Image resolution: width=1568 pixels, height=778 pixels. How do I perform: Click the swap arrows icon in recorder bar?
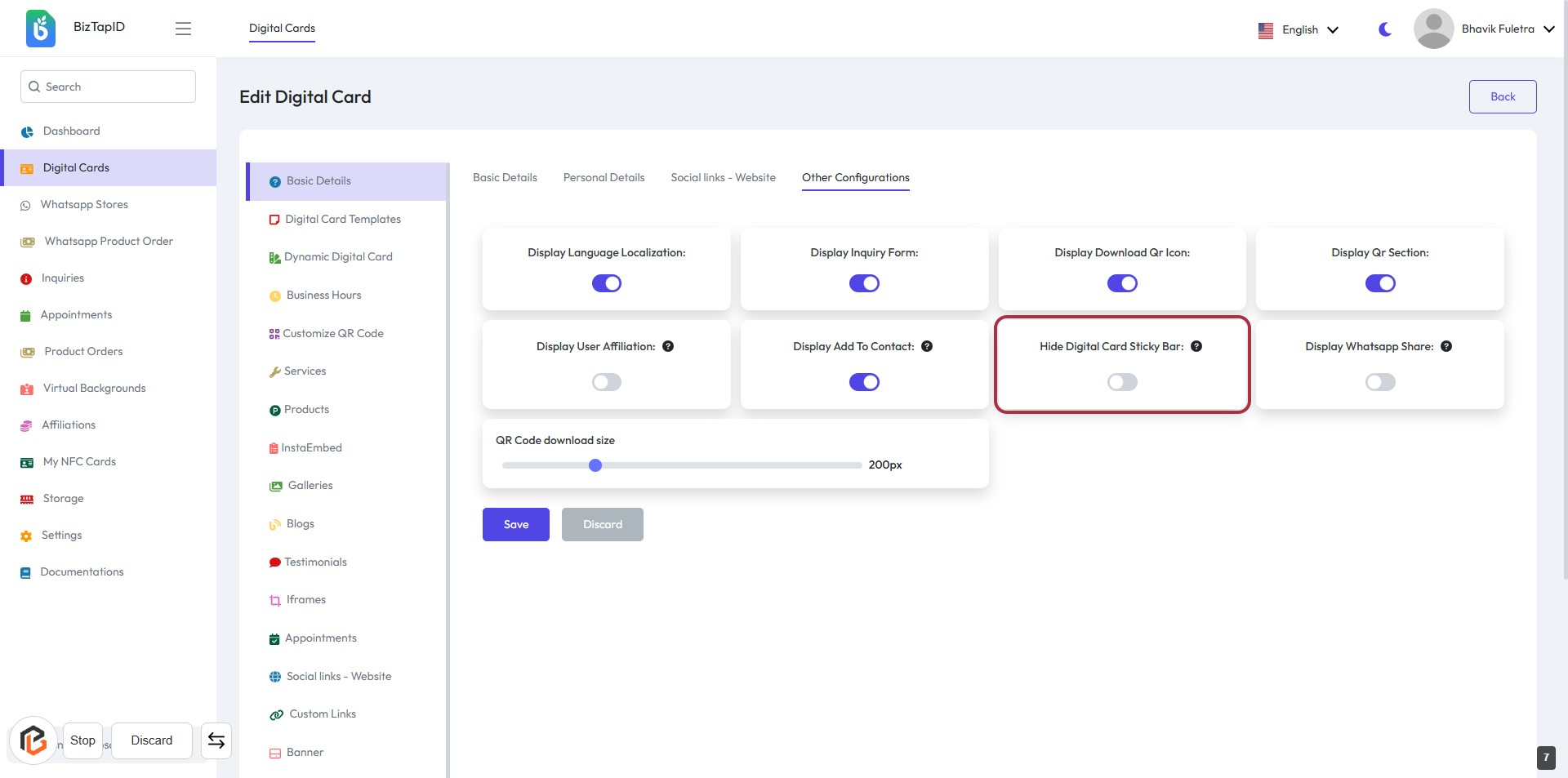(x=216, y=740)
